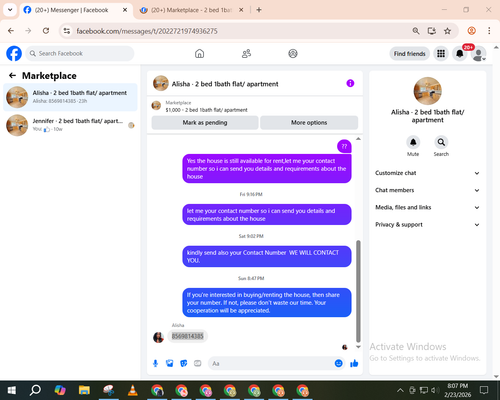Click the Search Facebook field
Screen dimensions: 500x400
80,54
